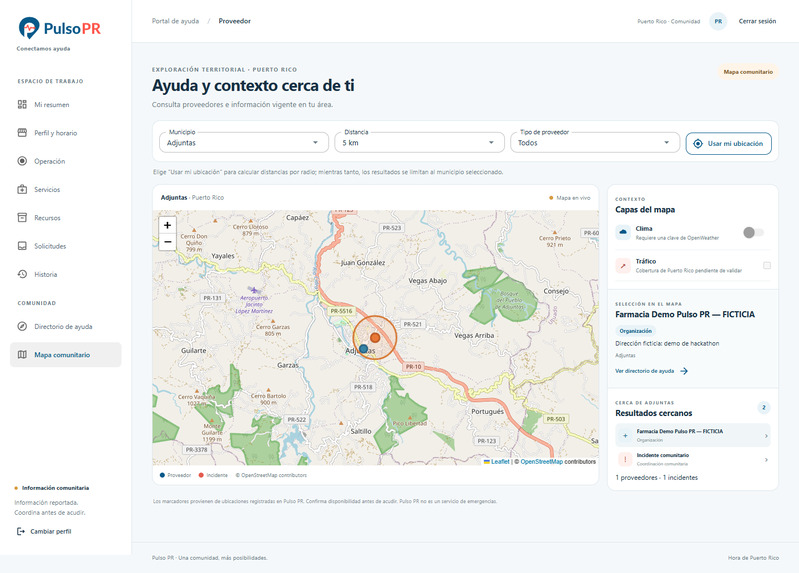Click the Cambiar perfil link
The width and height of the screenshot is (799, 573).
pos(44,531)
